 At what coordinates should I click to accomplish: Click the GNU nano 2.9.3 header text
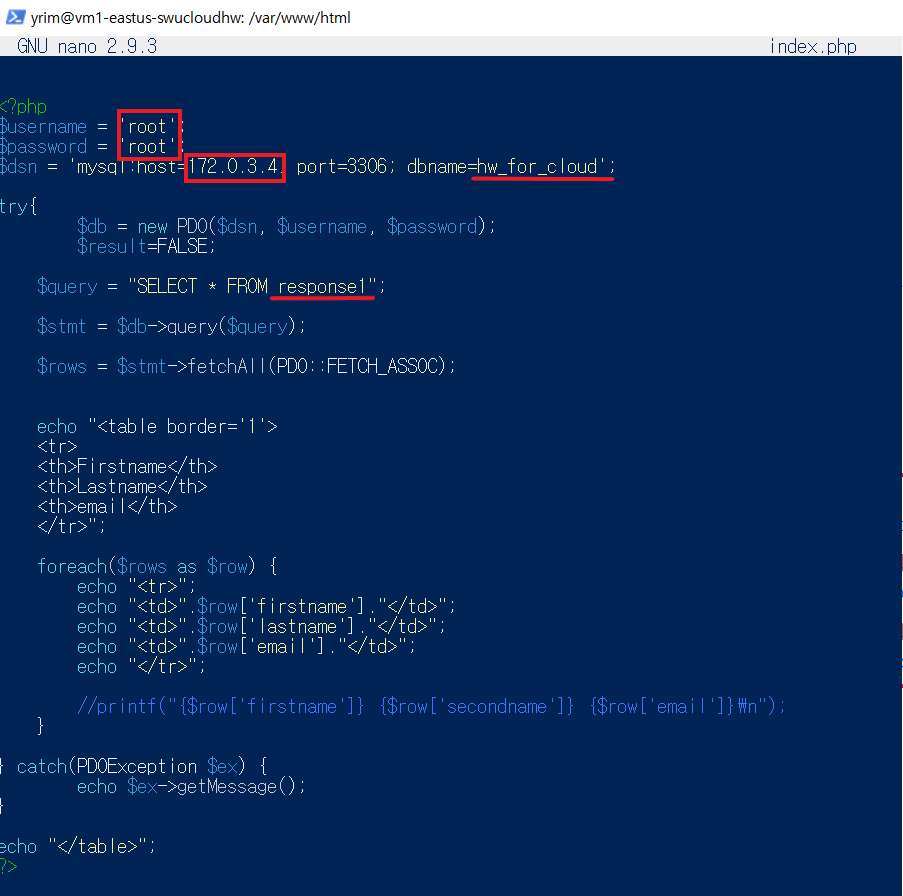click(87, 46)
